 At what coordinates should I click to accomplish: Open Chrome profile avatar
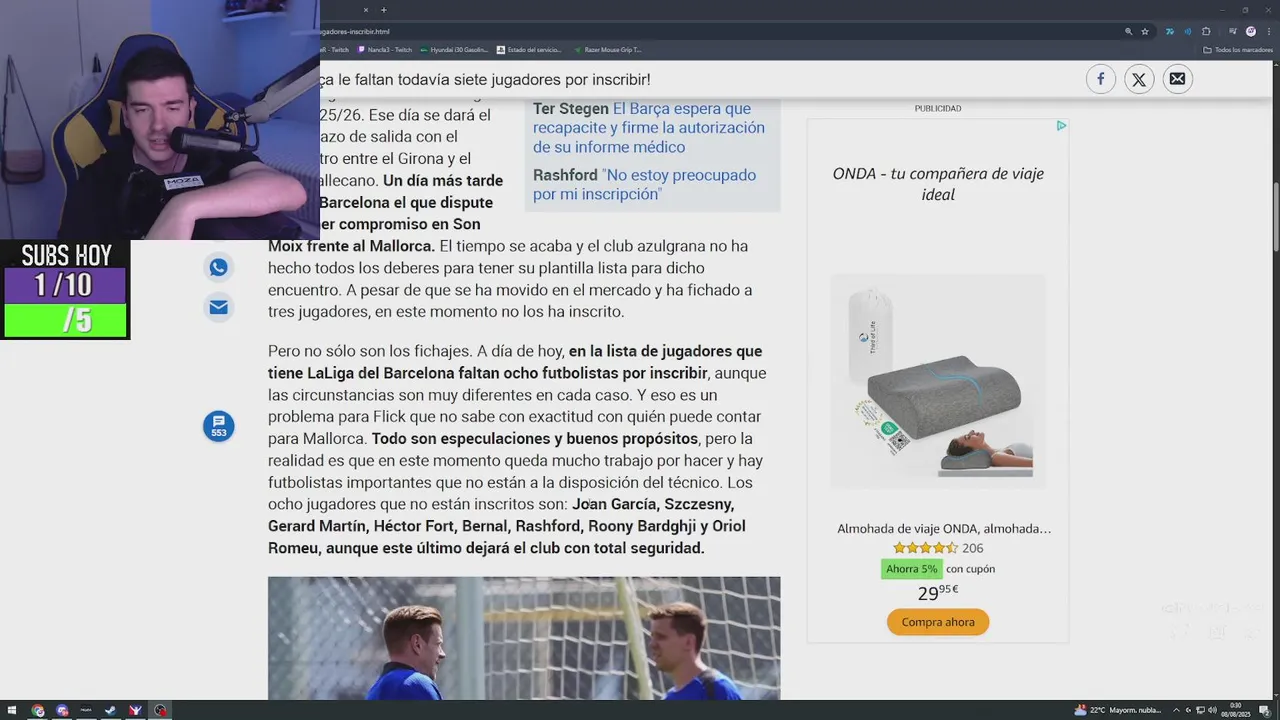1251,31
